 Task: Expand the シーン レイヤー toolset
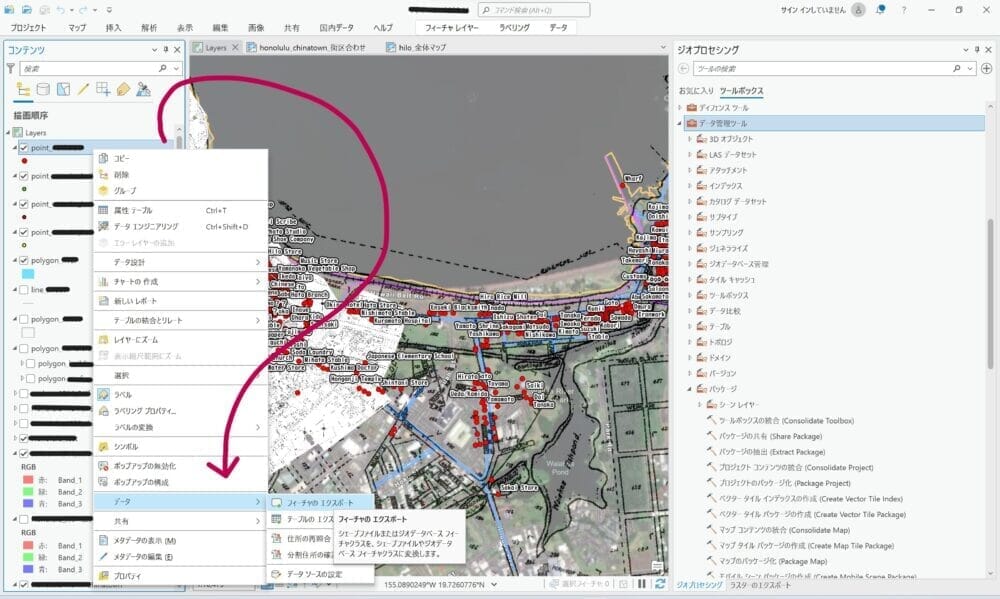[x=700, y=404]
